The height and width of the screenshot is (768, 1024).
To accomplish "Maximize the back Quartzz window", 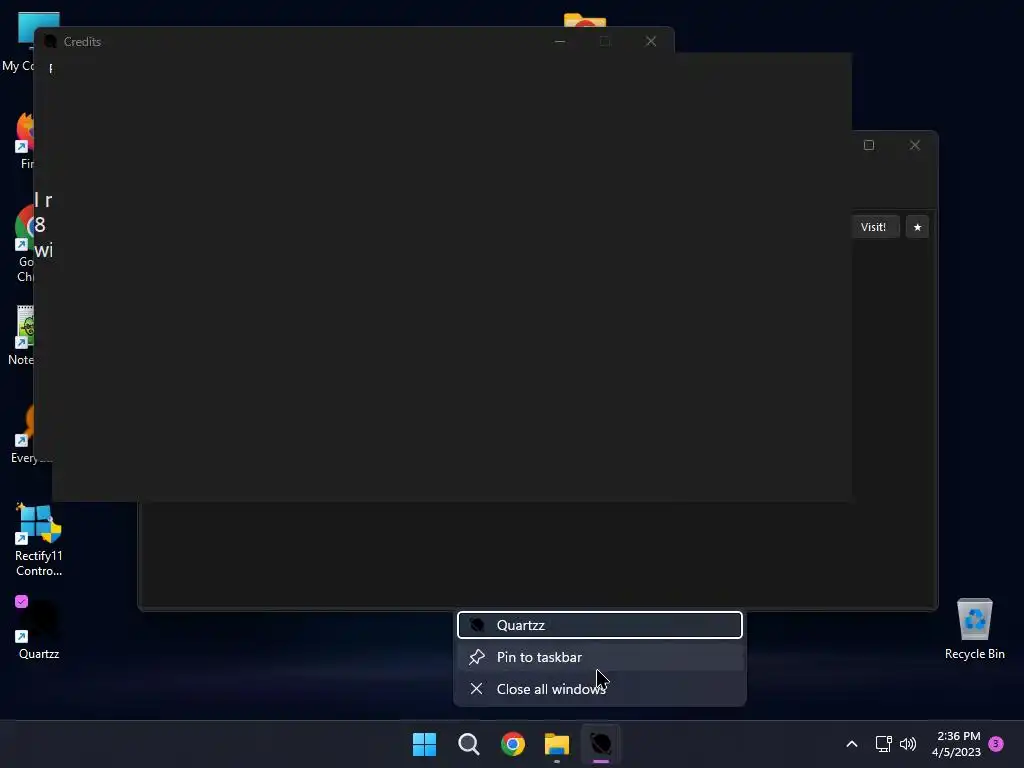I will [x=869, y=145].
